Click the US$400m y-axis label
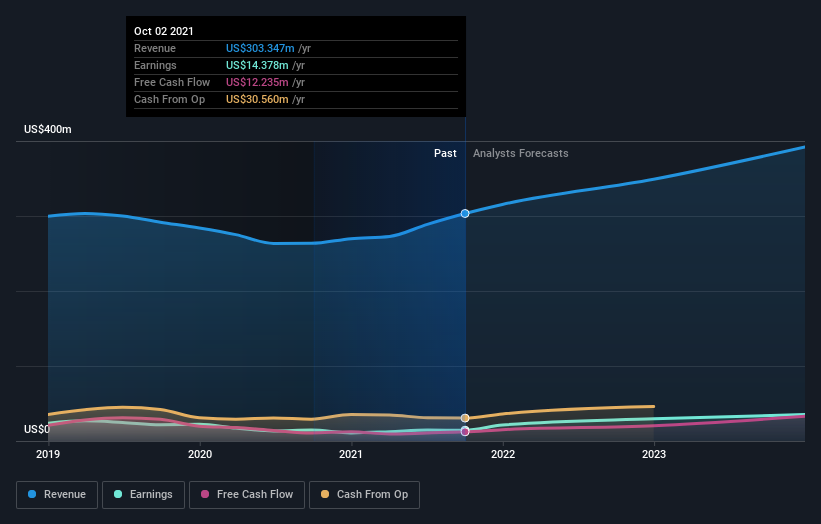This screenshot has height=524, width=821. point(48,129)
